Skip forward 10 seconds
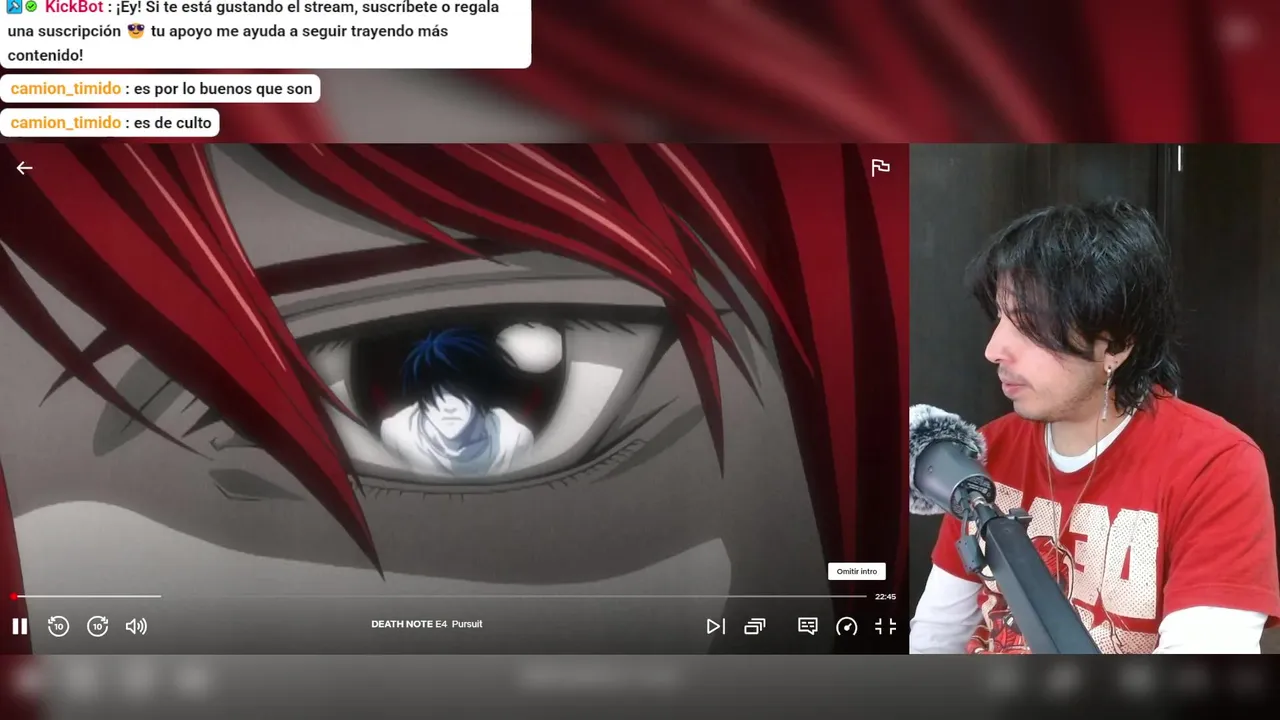Viewport: 1280px width, 720px height. 98,626
